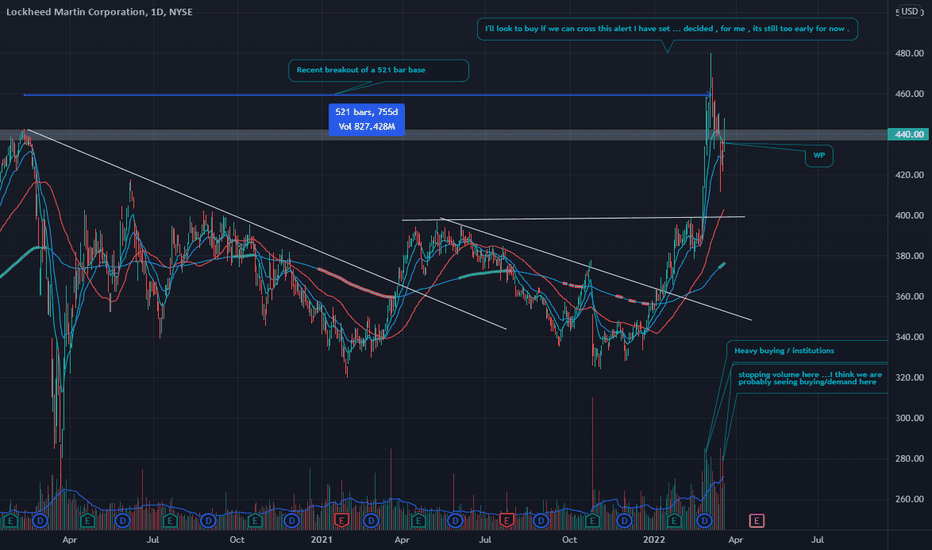Image resolution: width=932 pixels, height=550 pixels.
Task: Open the dividend marker just before the 2021 label
Action: click(x=291, y=521)
